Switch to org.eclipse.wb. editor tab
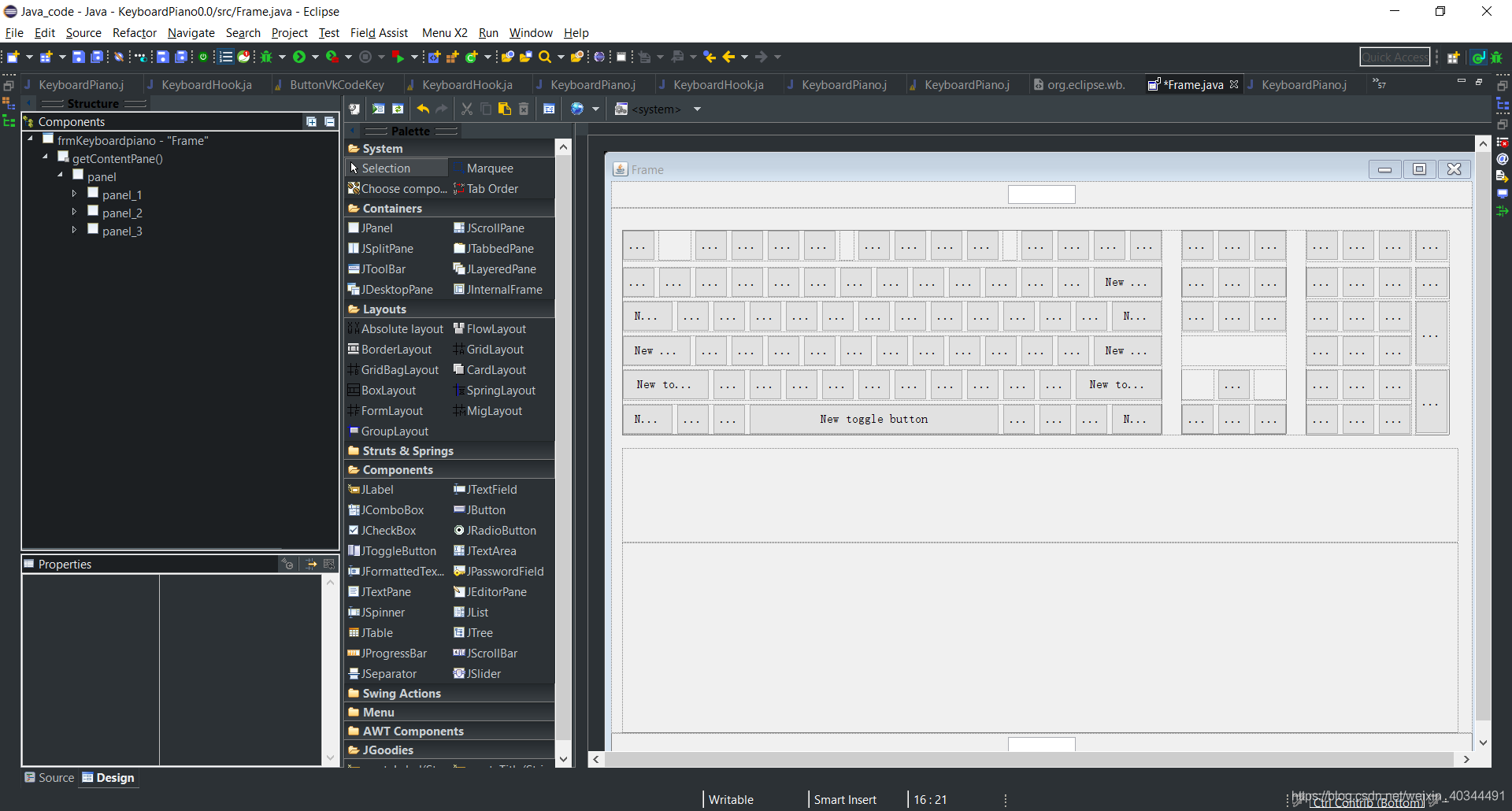This screenshot has height=811, width=1512. tap(1086, 84)
